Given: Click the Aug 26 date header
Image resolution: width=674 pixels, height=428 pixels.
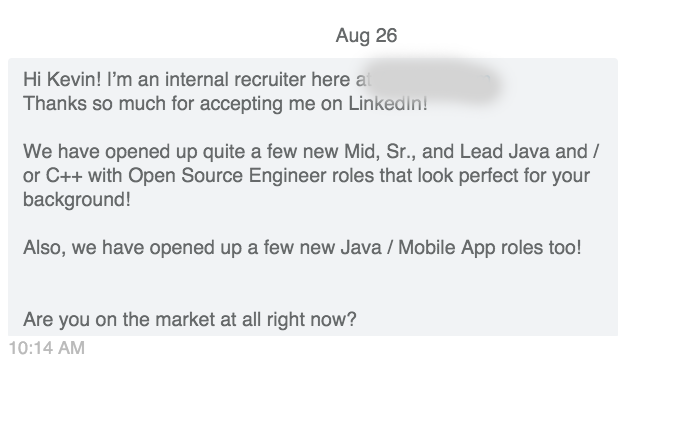Looking at the screenshot, I should (x=366, y=35).
